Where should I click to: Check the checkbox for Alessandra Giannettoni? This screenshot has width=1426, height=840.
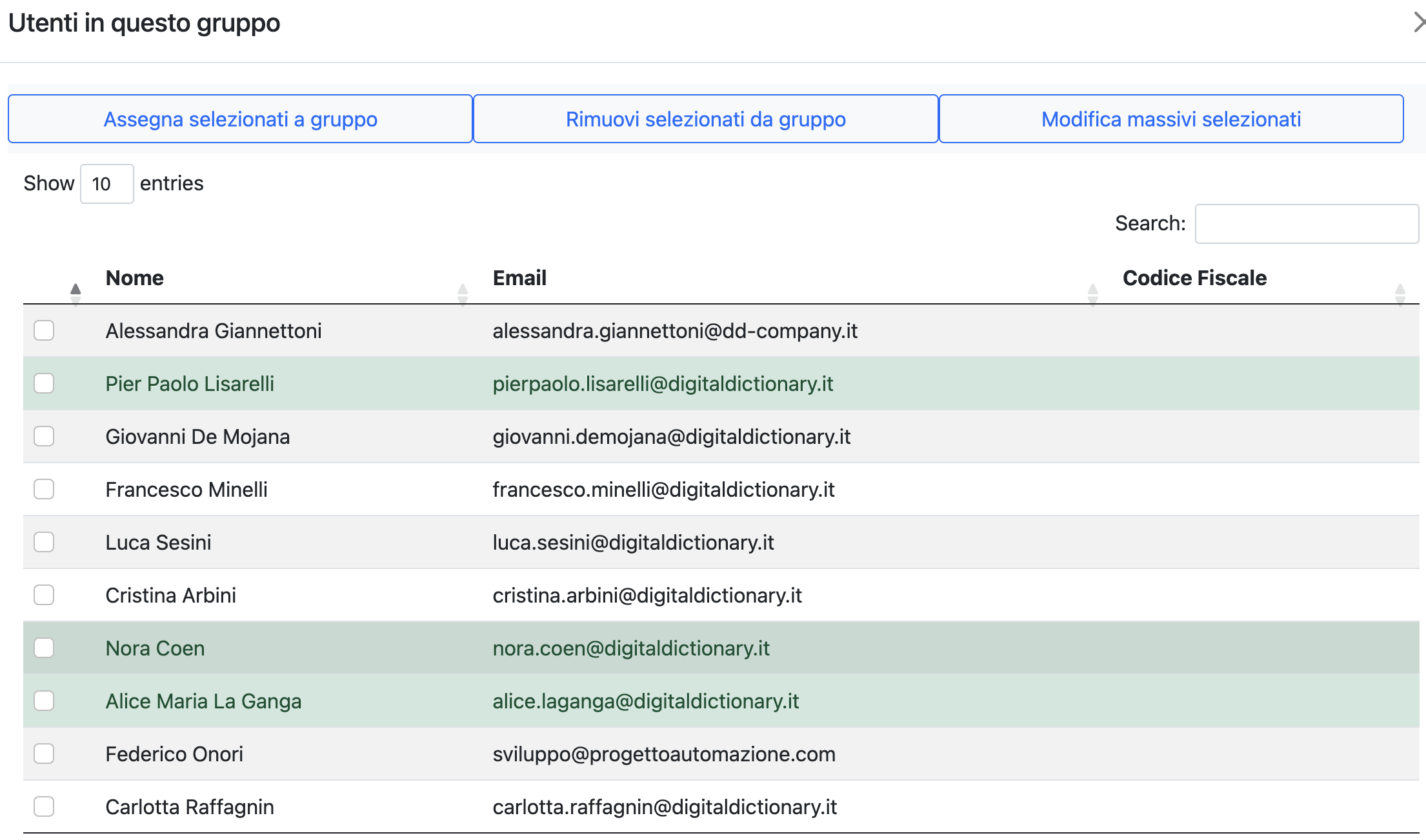[x=43, y=330]
